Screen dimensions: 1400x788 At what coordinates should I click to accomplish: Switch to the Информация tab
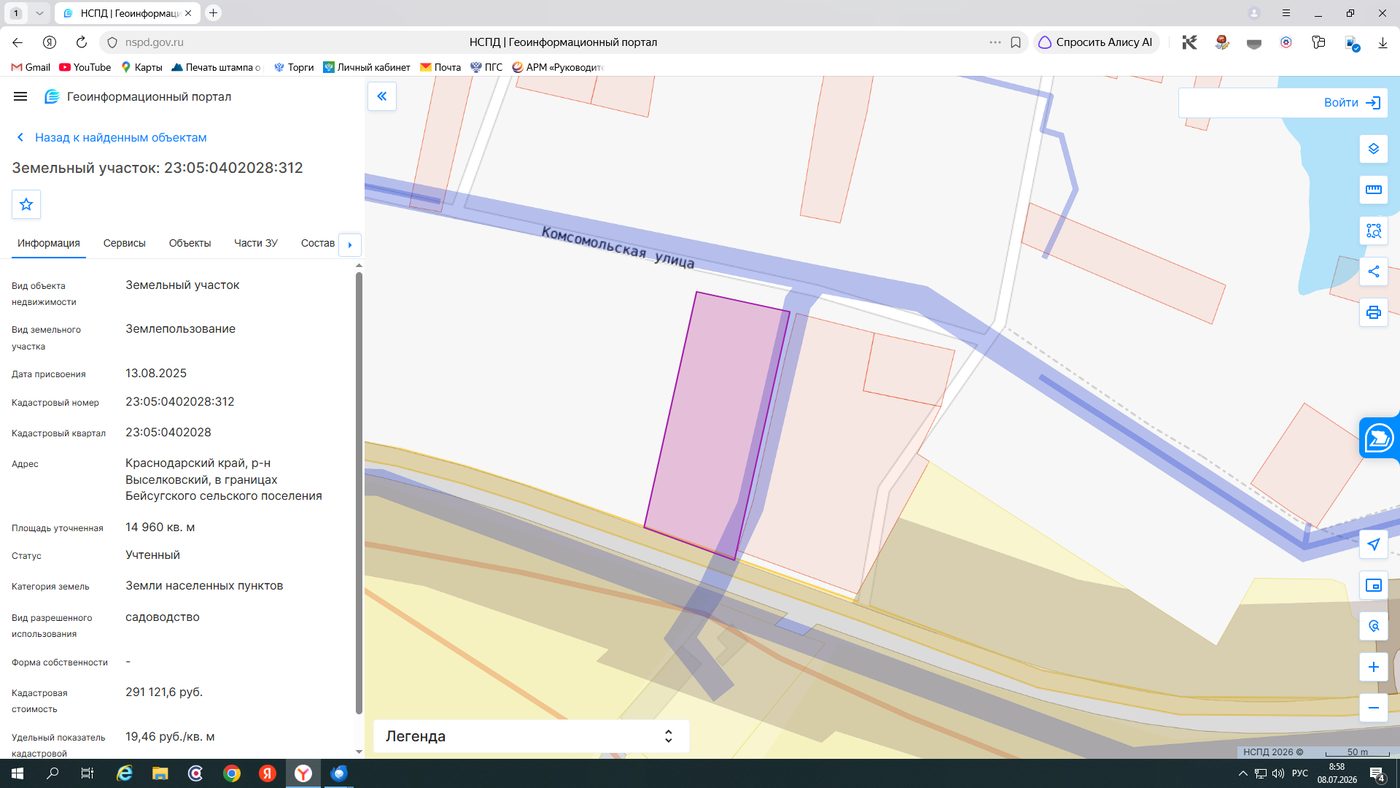pos(48,243)
